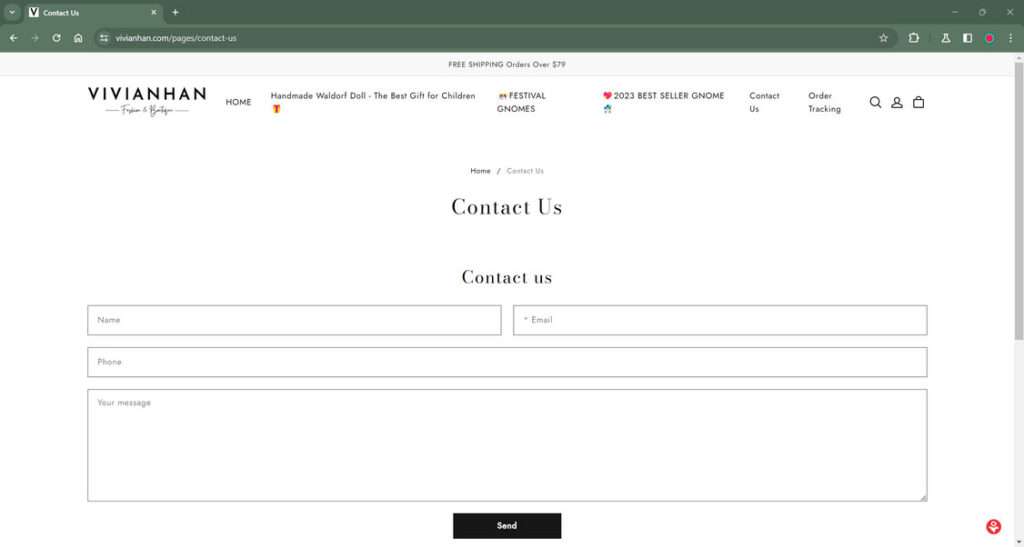Image resolution: width=1024 pixels, height=547 pixels.
Task: Open 2023 BEST SELLER GNOME menu item
Action: (x=664, y=102)
